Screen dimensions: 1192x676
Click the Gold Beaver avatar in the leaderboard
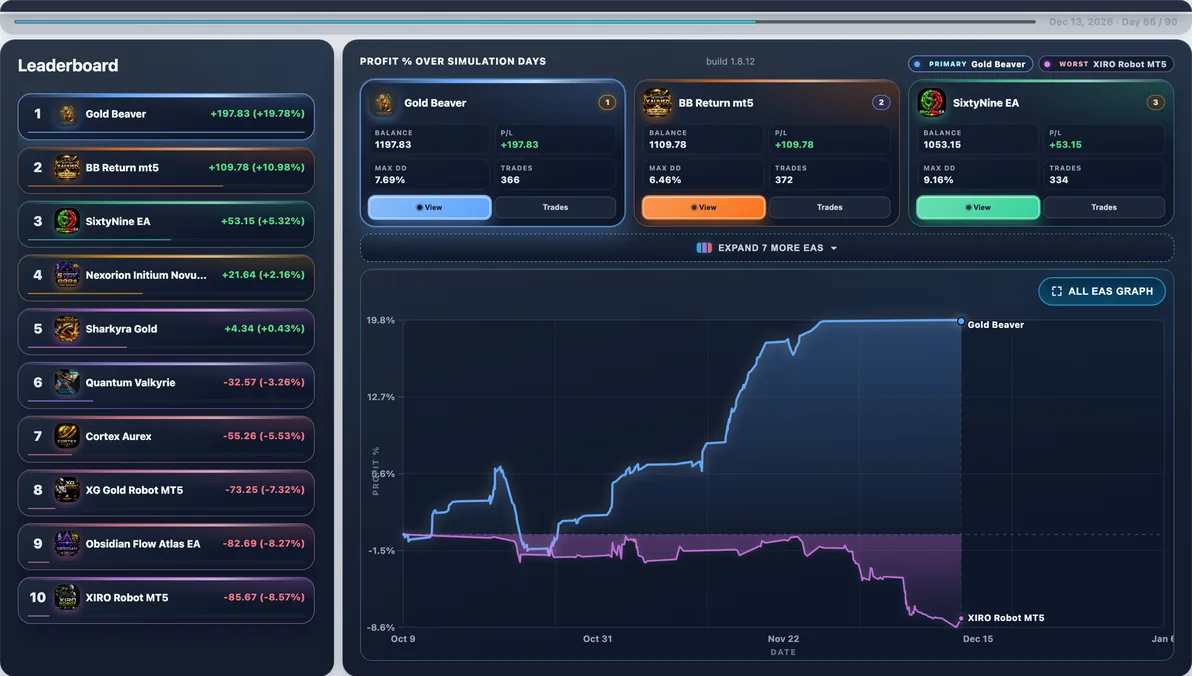point(67,114)
